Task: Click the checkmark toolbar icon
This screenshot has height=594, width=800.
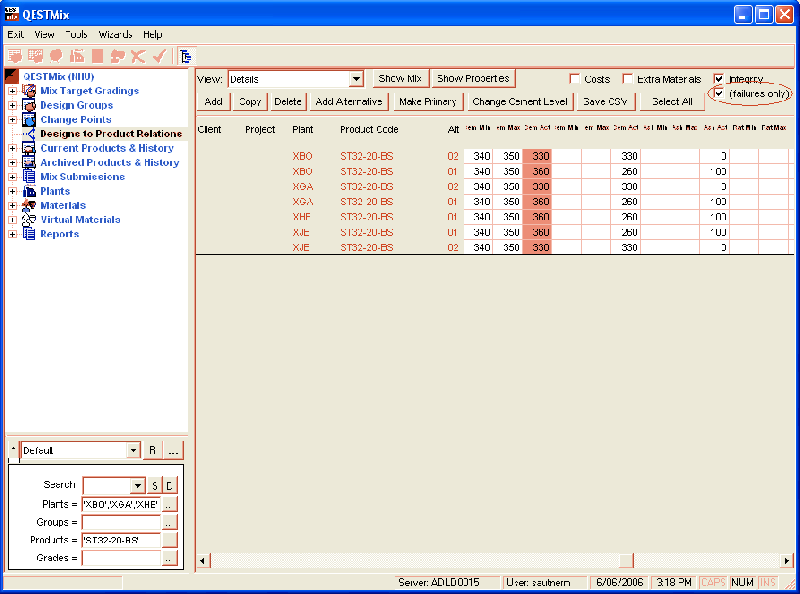Action: (158, 55)
